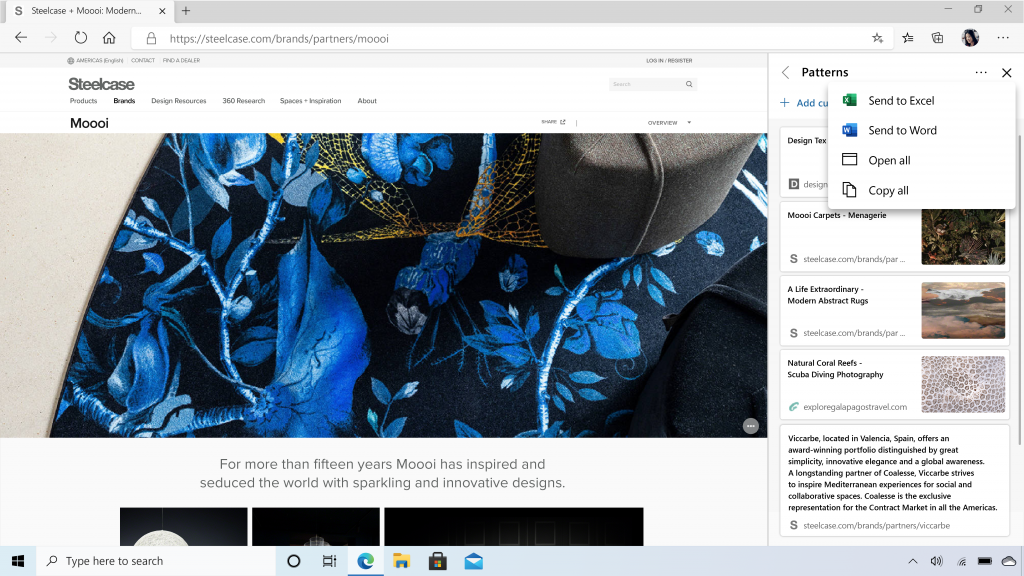This screenshot has height=576, width=1024.
Task: Open the Collections toolbar icon
Action: pos(937,38)
